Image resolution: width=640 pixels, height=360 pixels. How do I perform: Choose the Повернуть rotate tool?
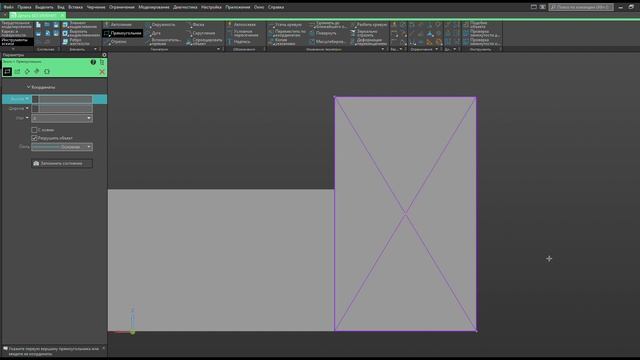click(323, 33)
